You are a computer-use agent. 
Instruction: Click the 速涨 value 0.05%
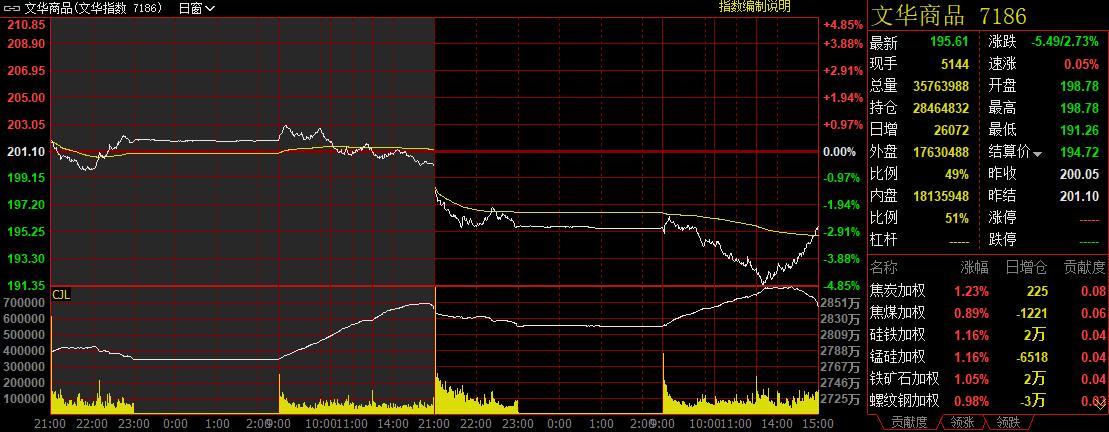[x=1082, y=64]
